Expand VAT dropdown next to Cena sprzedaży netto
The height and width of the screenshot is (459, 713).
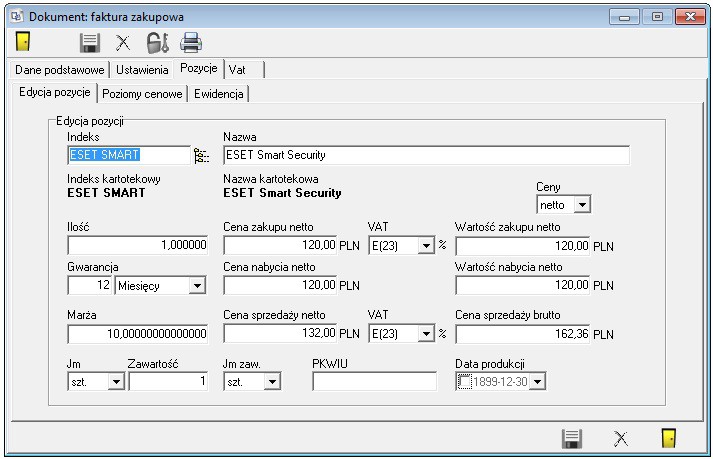point(426,334)
